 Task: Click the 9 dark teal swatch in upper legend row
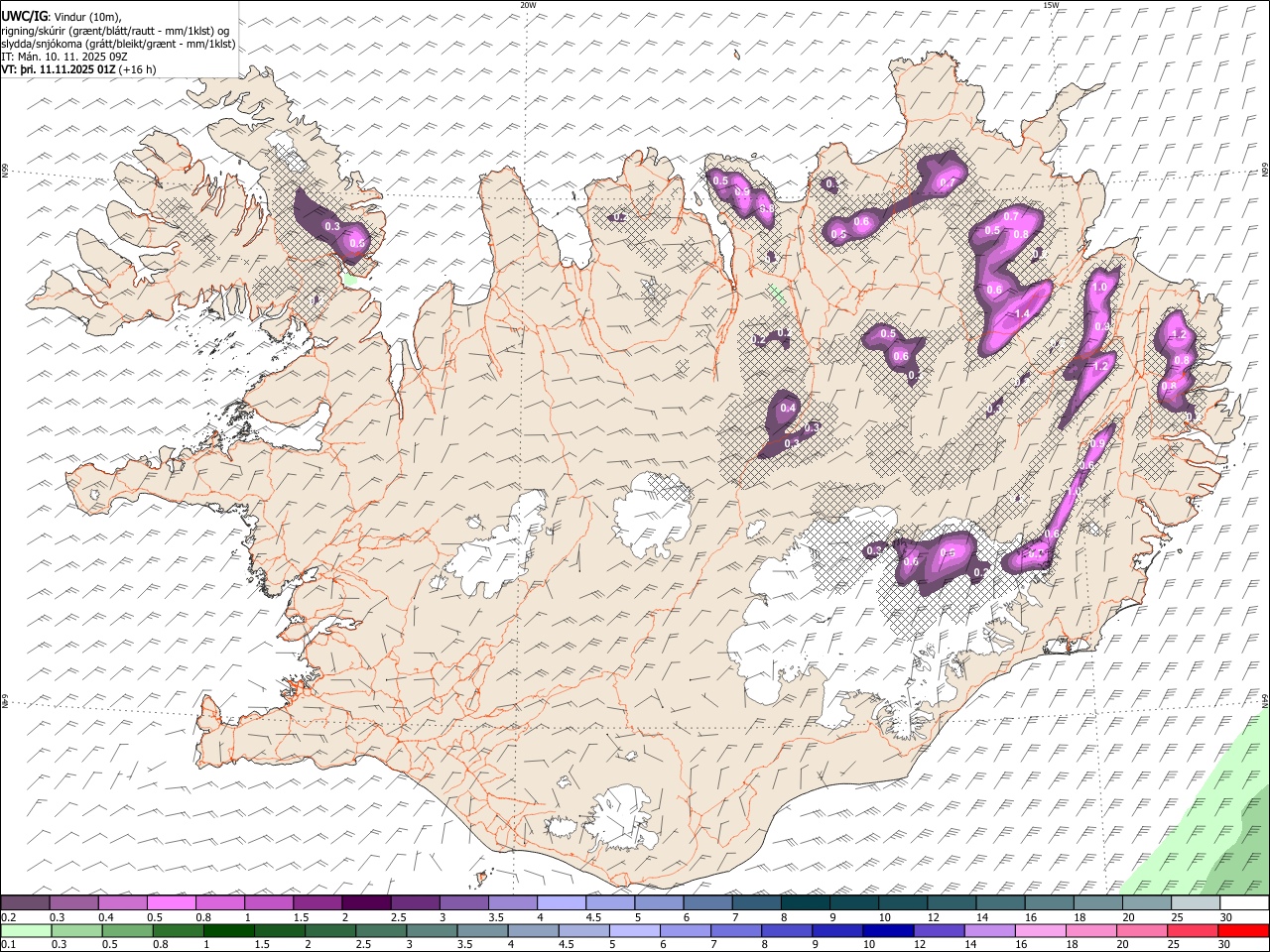pyautogui.click(x=853, y=903)
